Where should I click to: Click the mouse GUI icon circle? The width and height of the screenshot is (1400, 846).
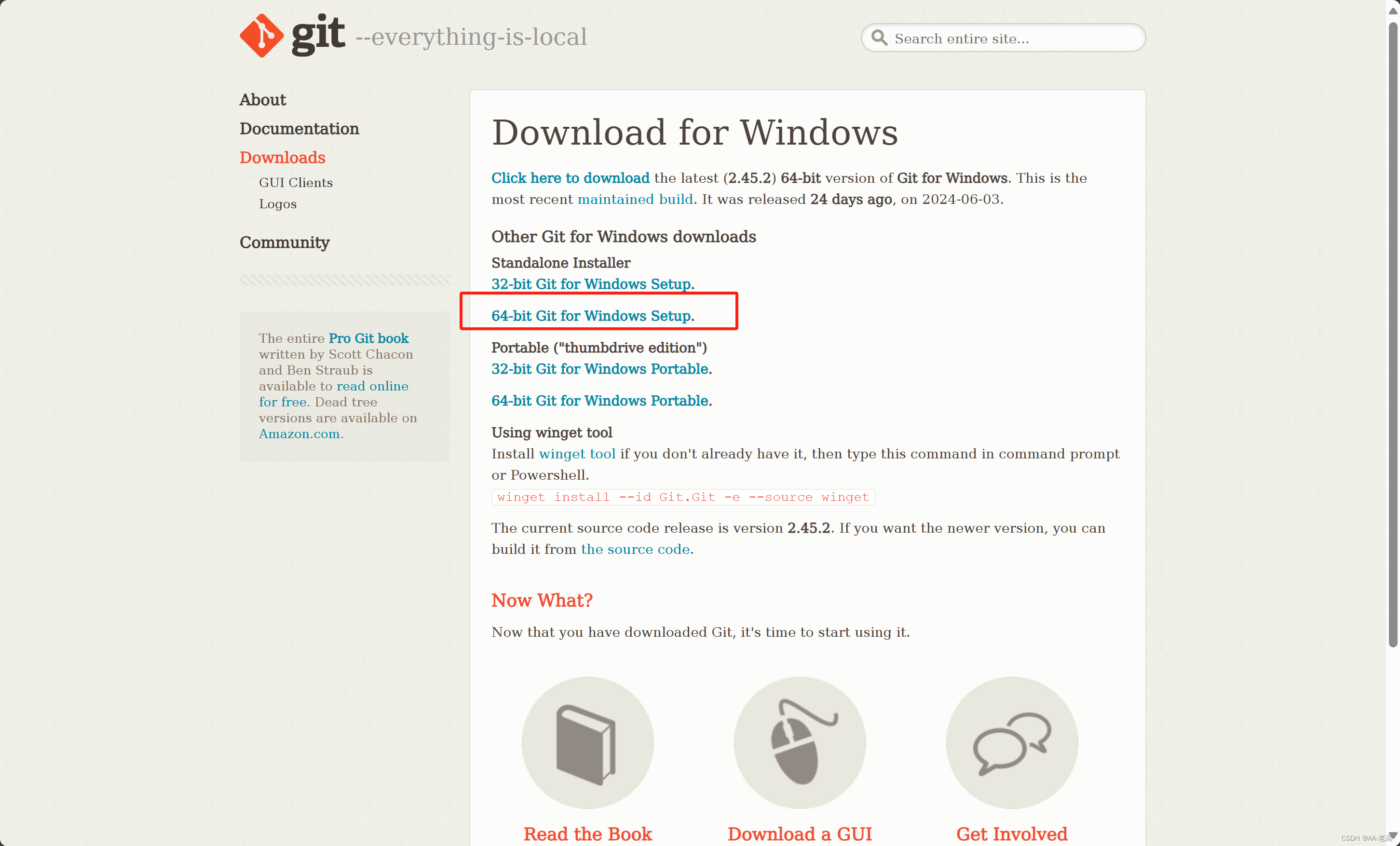point(800,743)
